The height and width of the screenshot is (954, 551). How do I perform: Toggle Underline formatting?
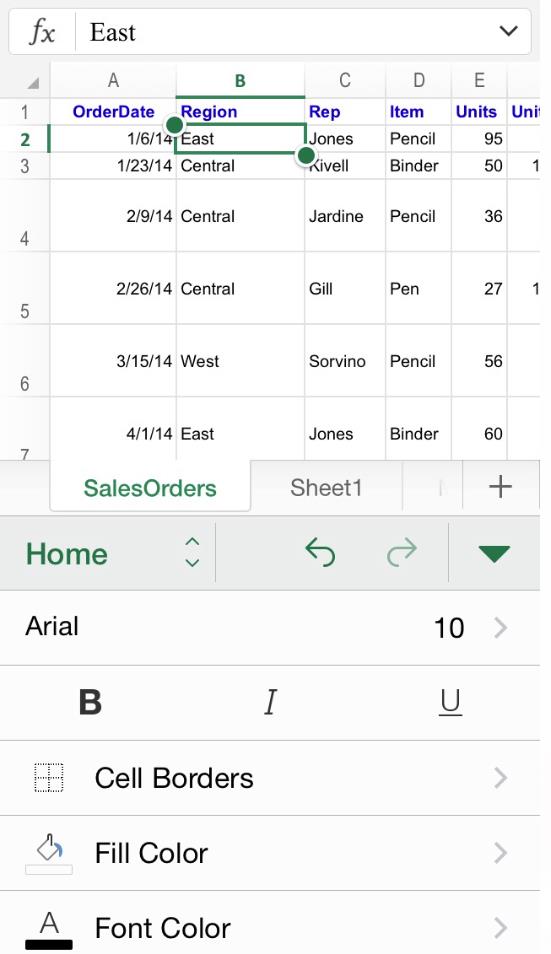450,703
